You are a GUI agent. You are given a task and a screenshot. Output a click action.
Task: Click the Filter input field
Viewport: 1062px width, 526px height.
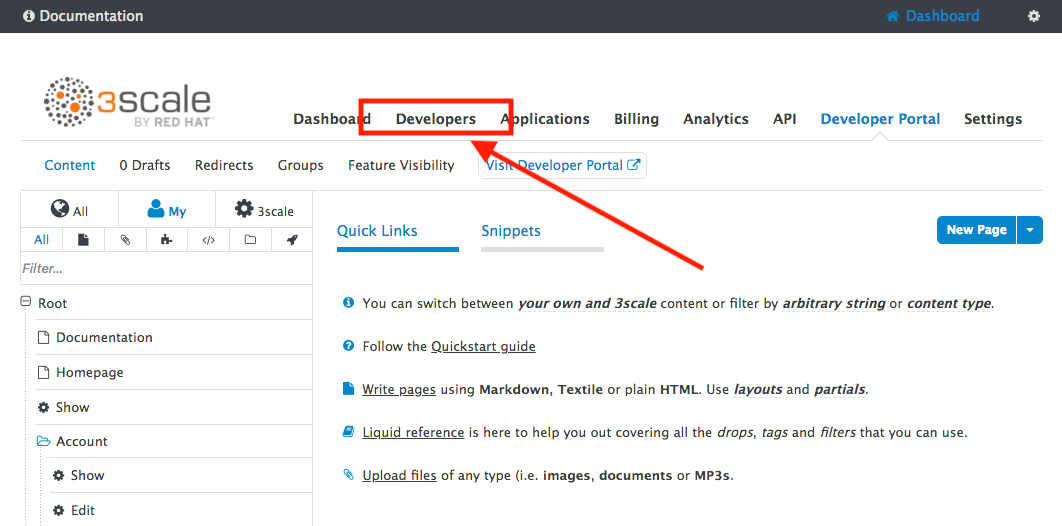click(x=167, y=269)
